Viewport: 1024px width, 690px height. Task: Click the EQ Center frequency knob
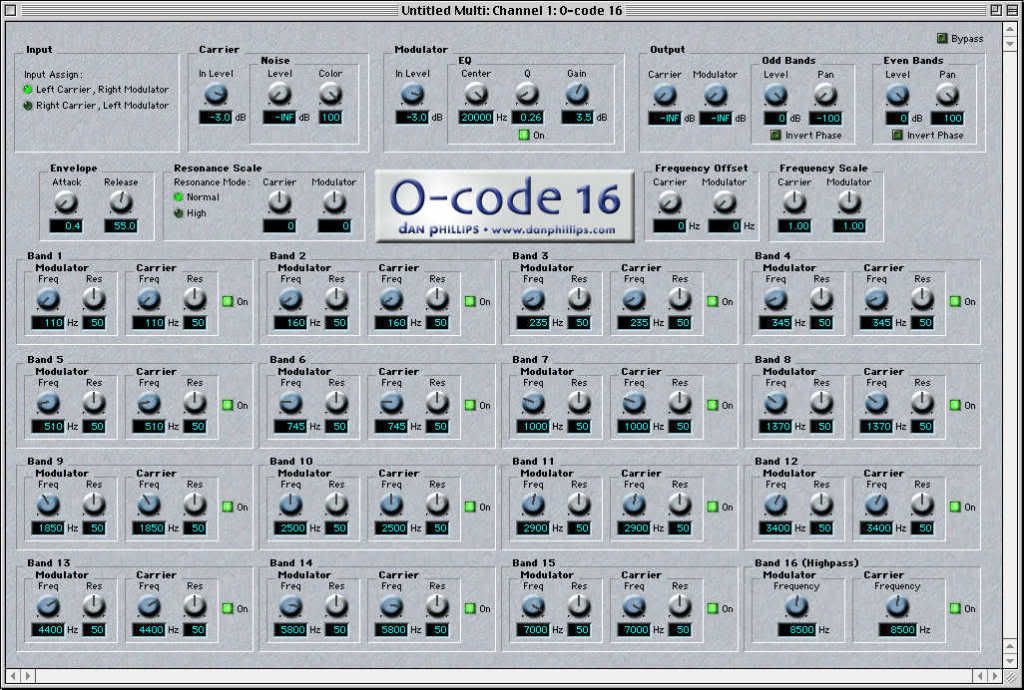click(476, 95)
